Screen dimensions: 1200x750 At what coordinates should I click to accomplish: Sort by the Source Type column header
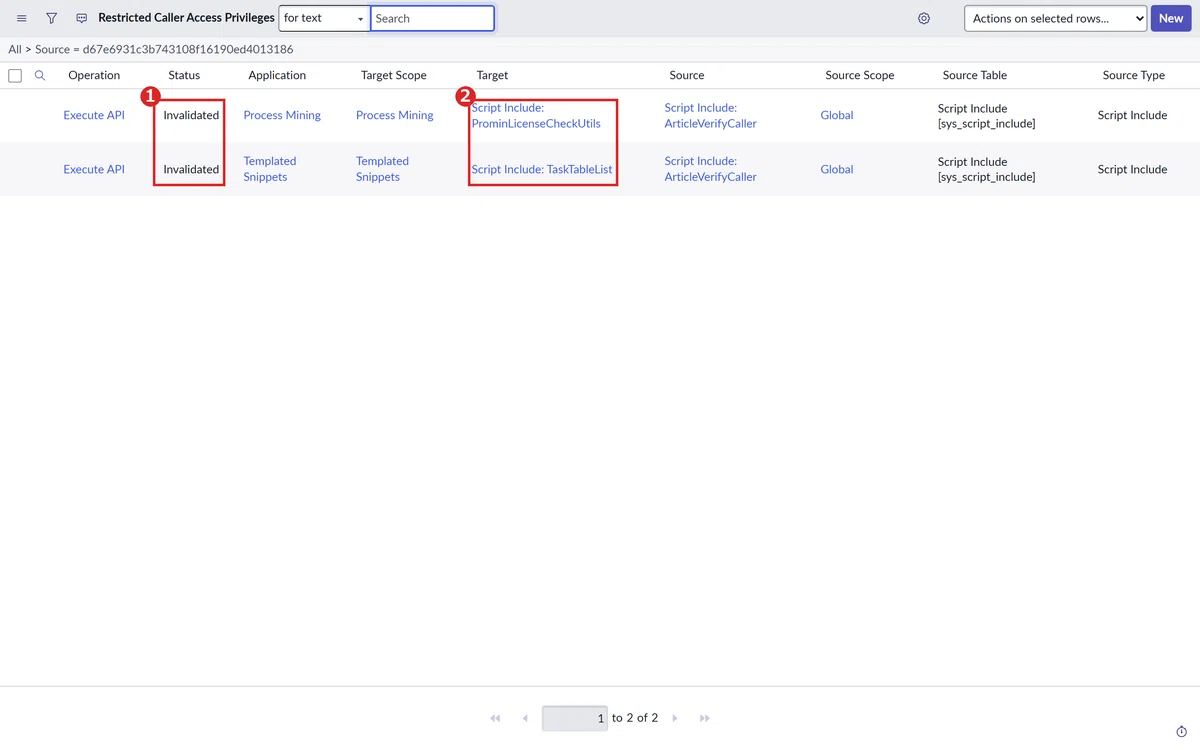(x=1134, y=75)
